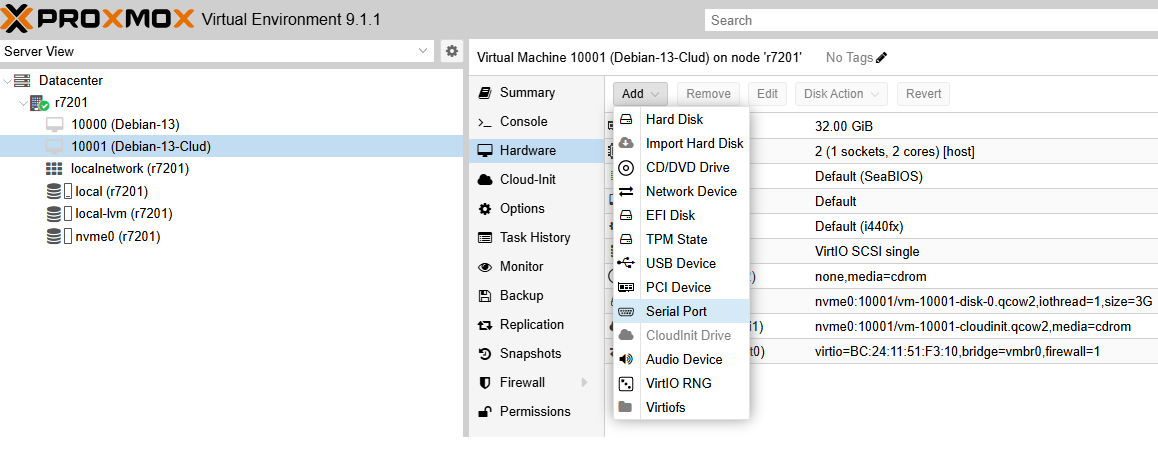
Task: Click the gear icon beside Server View
Action: click(452, 51)
